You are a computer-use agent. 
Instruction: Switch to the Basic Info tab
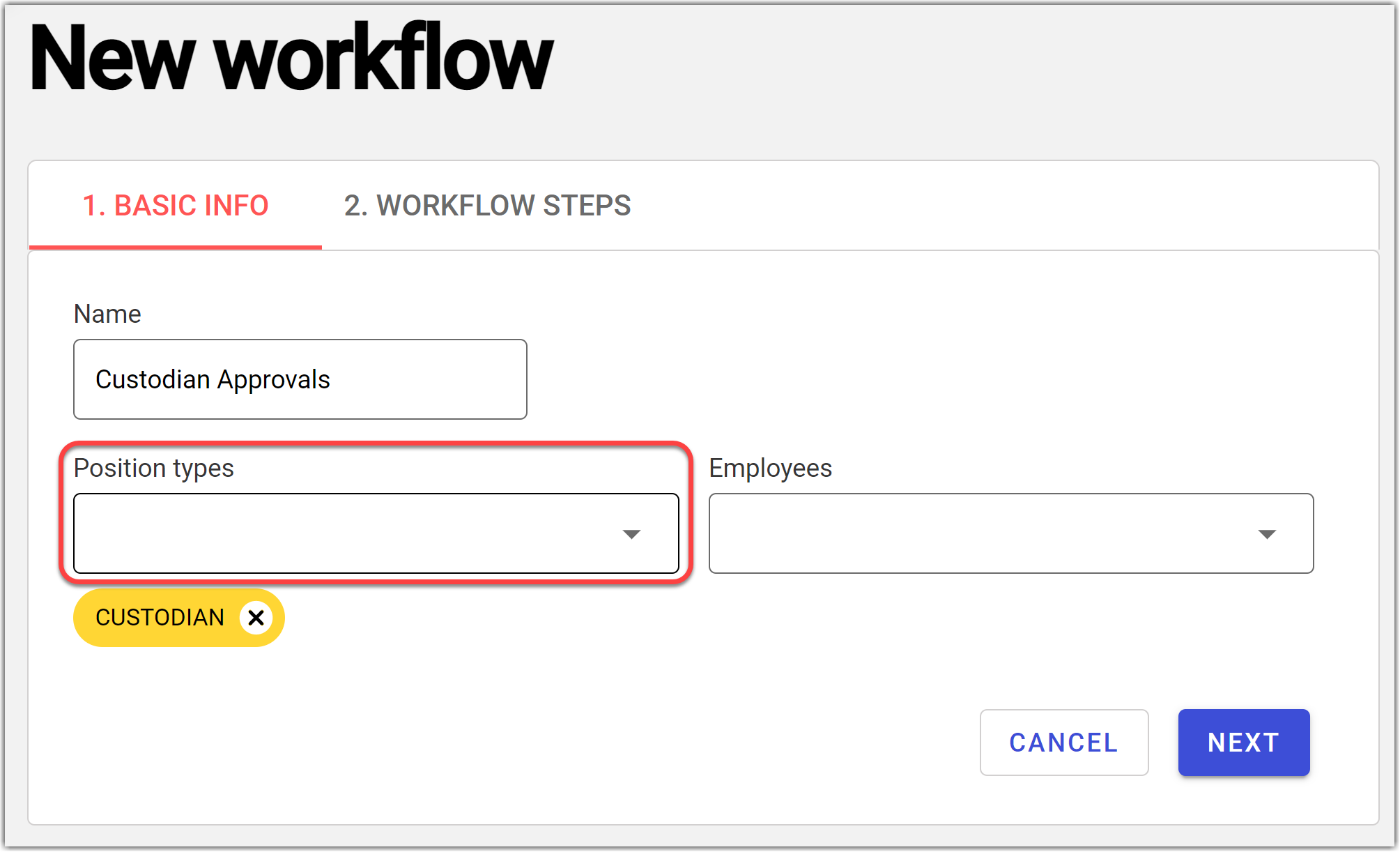pyautogui.click(x=175, y=206)
